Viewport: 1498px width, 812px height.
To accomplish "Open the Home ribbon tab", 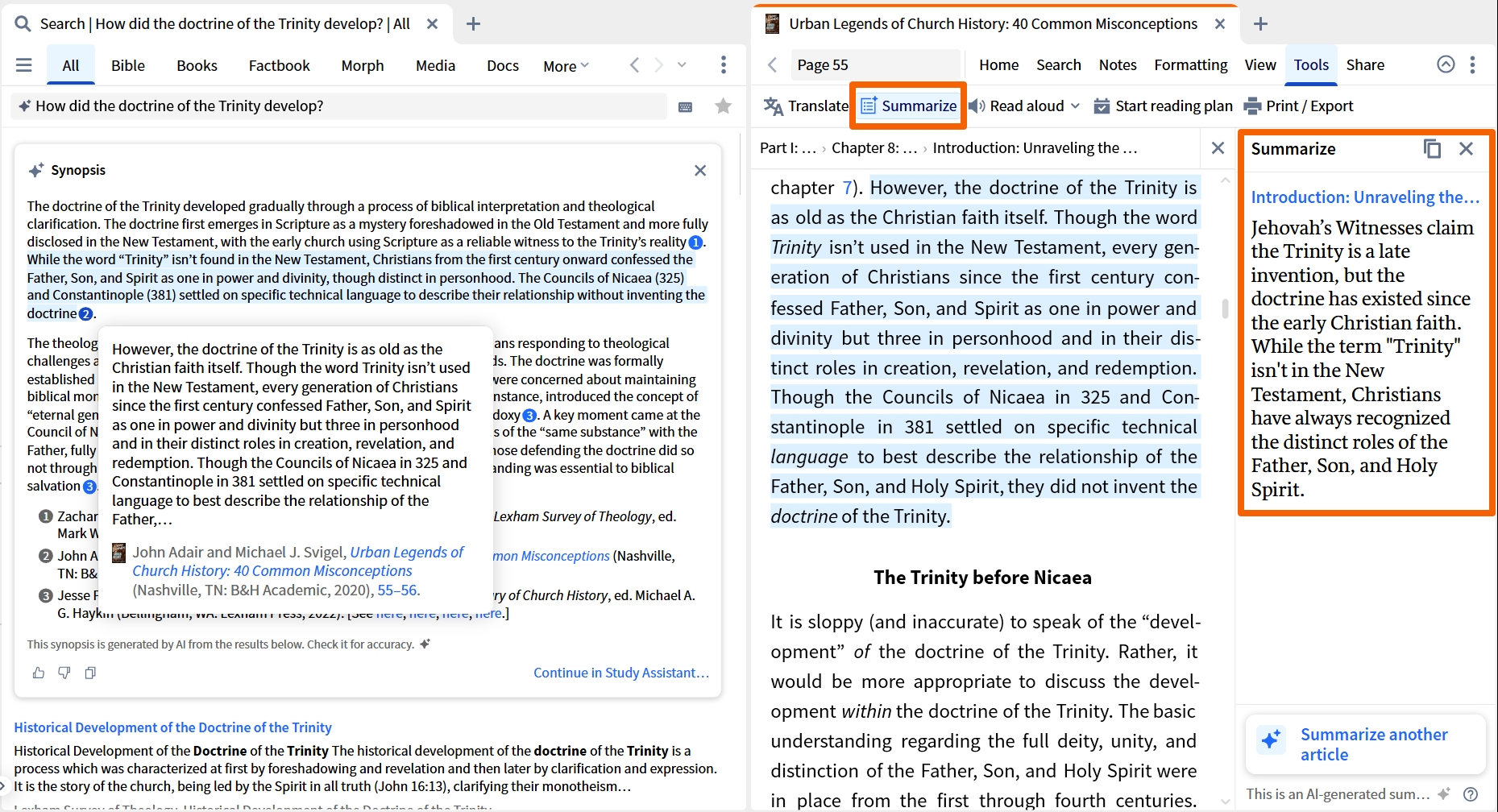I will [999, 64].
